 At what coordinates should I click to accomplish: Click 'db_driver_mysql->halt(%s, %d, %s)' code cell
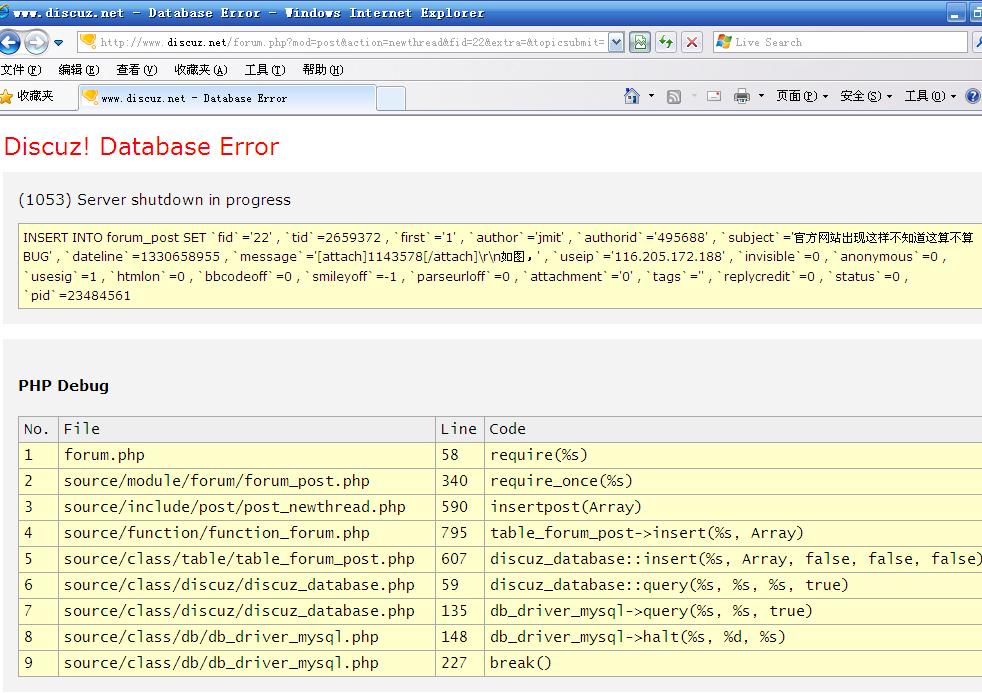[733, 637]
